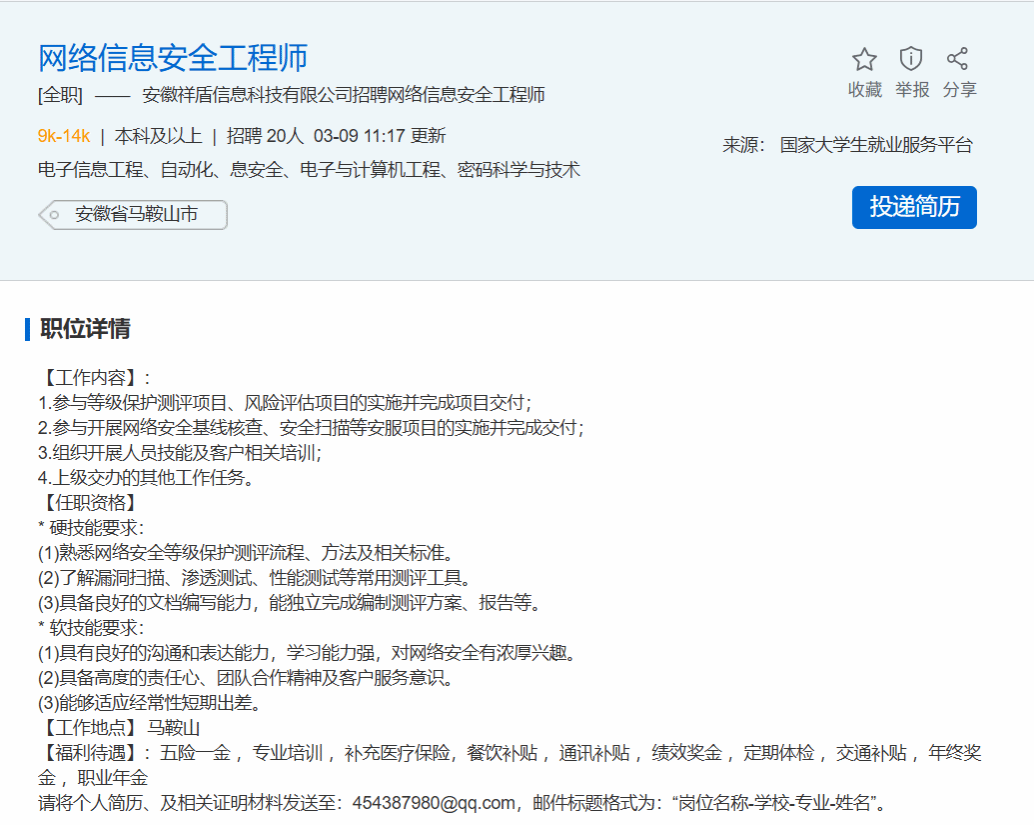The width and height of the screenshot is (1034, 825).
Task: Click the 招聘 20人 headcount text
Action: click(x=264, y=136)
